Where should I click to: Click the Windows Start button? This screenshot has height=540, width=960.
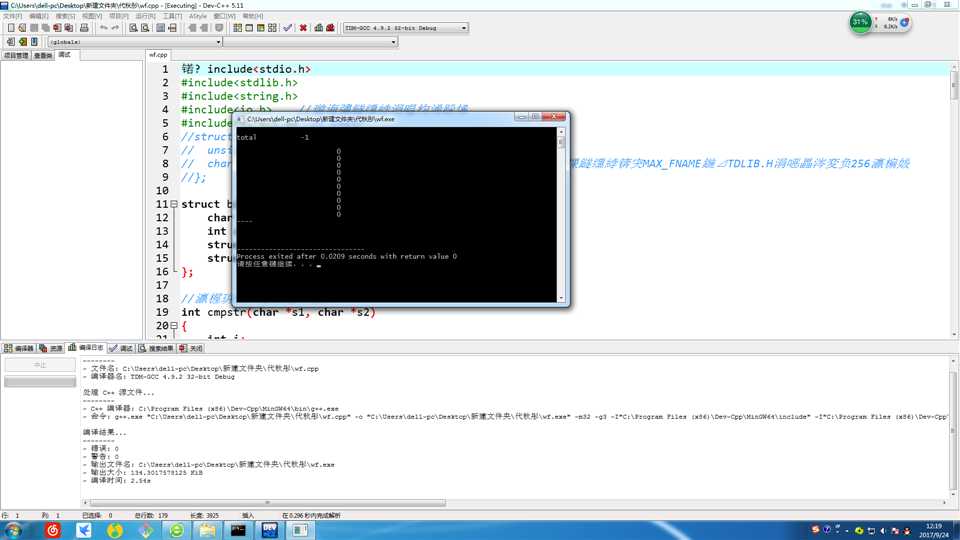tap(13, 530)
